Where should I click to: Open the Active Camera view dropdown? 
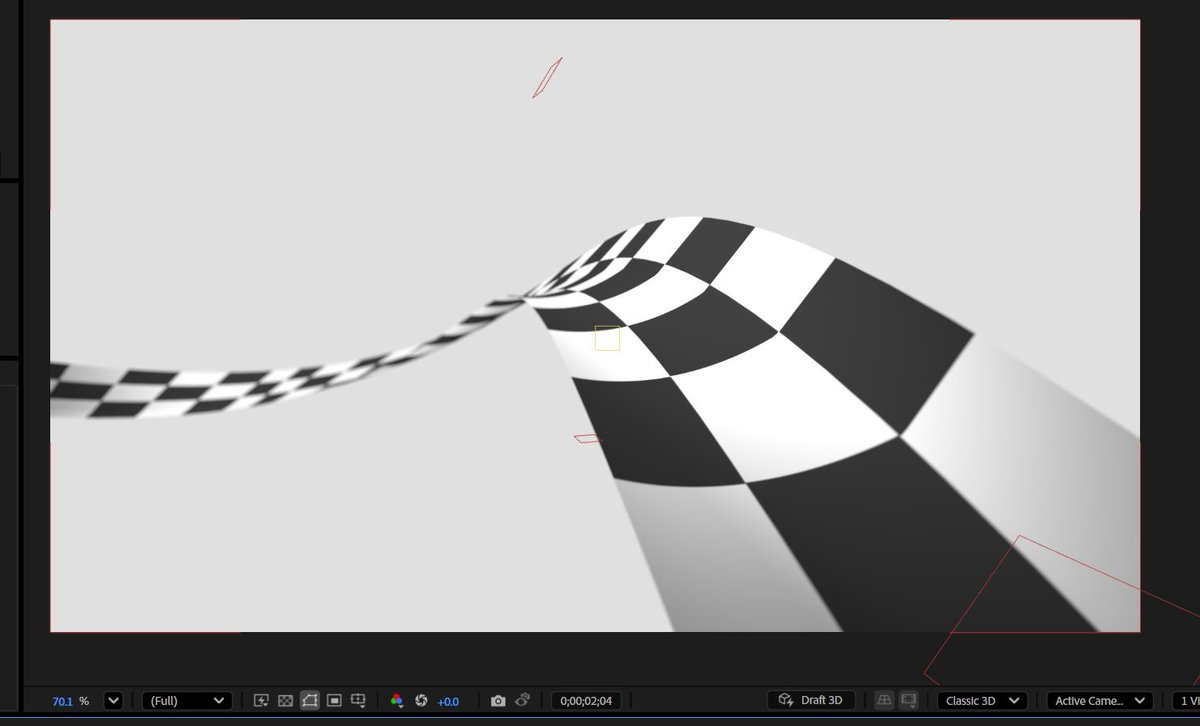tap(1100, 701)
